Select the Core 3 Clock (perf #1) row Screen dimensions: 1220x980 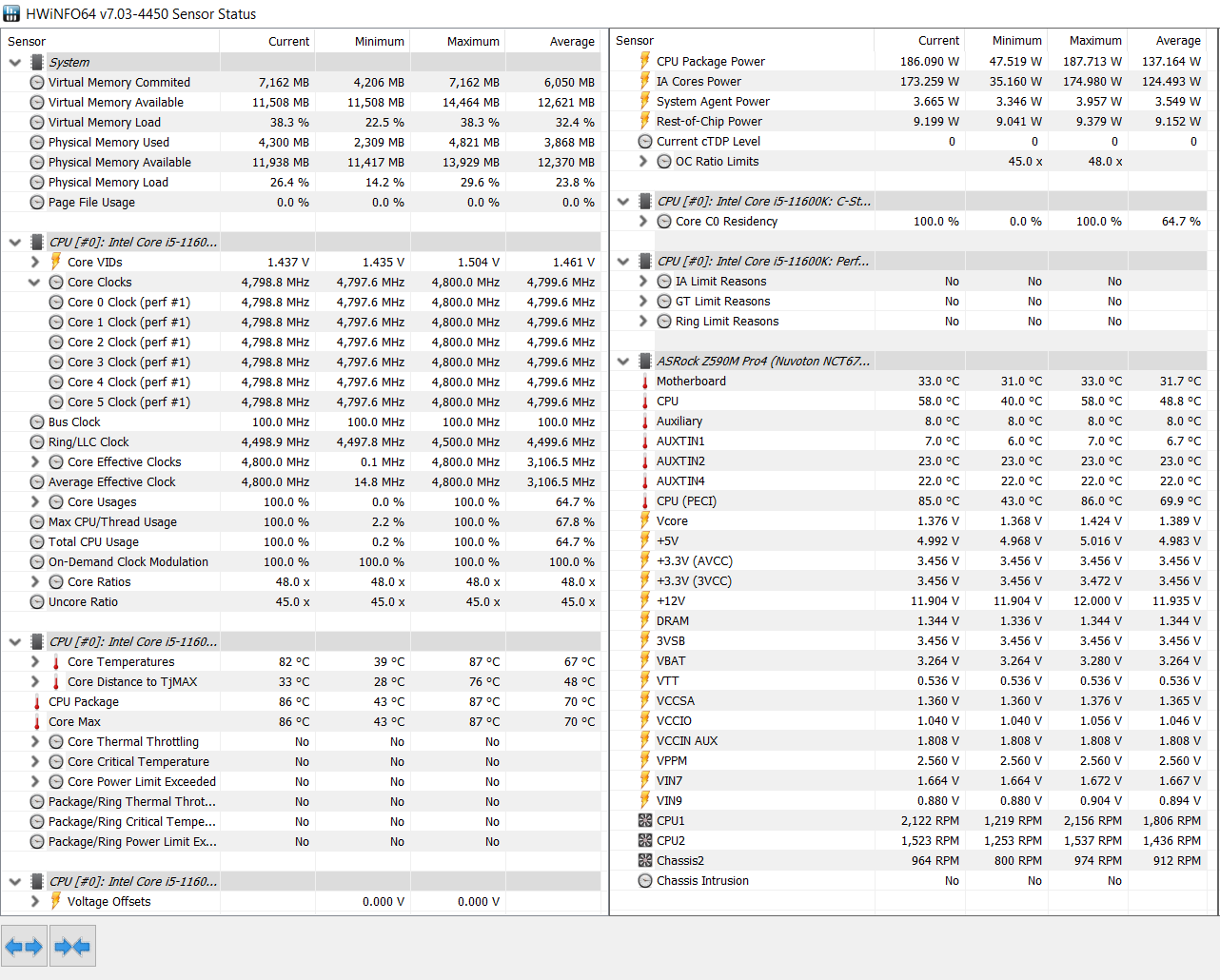301,362
